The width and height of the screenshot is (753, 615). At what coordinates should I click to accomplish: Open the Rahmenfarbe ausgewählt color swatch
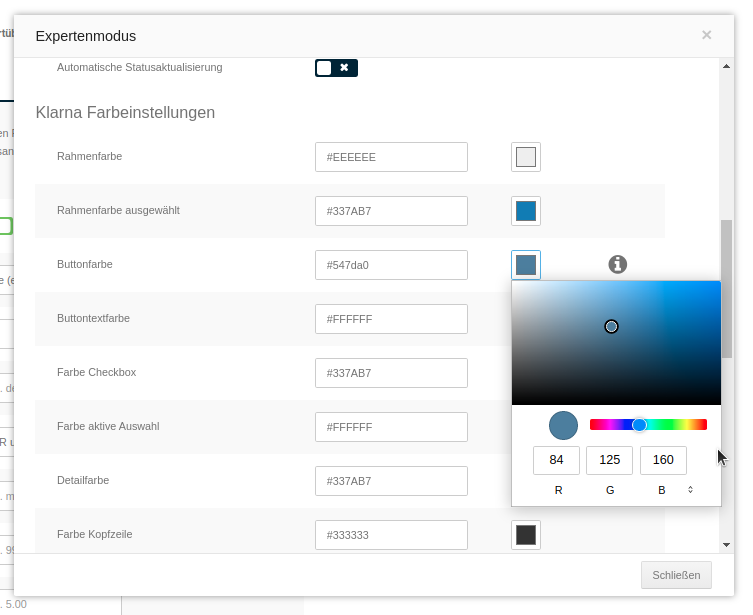(x=526, y=211)
